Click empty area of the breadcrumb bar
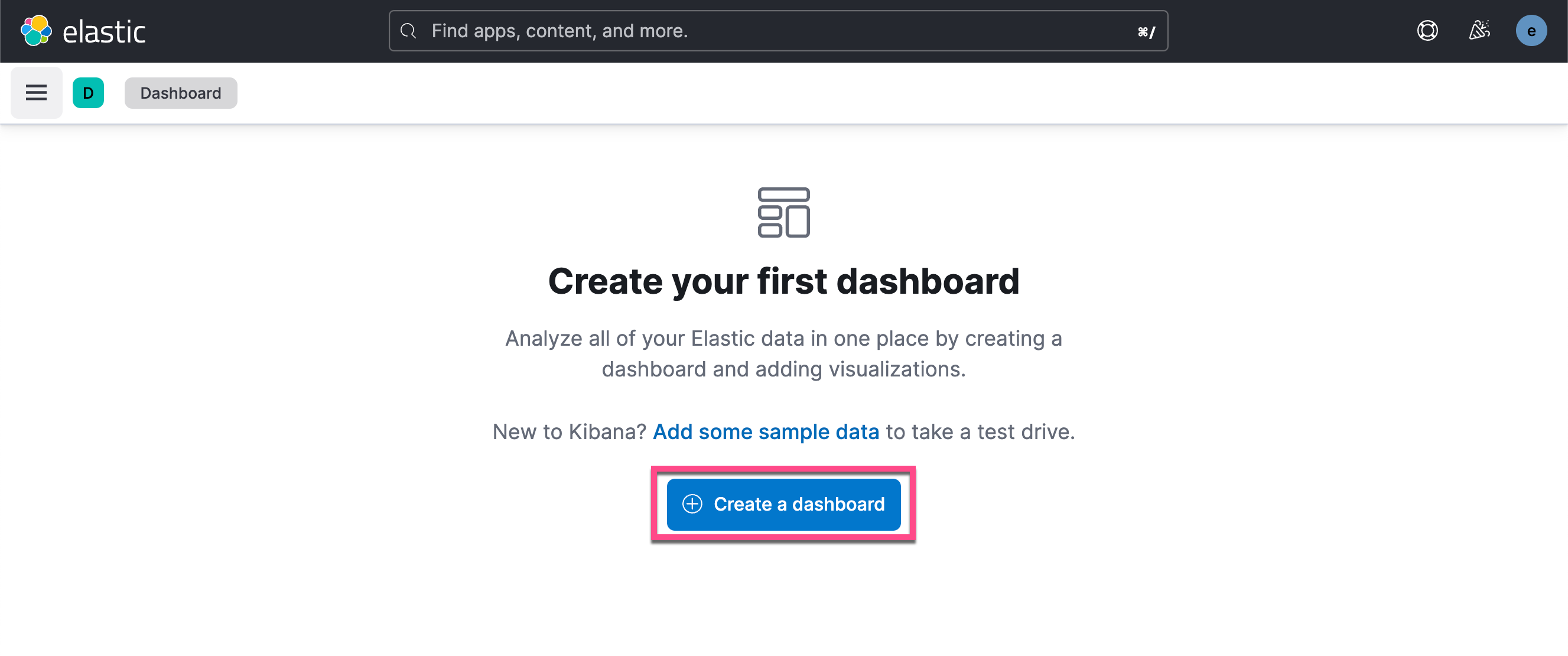Viewport: 1568px width, 656px height. [x=852, y=93]
